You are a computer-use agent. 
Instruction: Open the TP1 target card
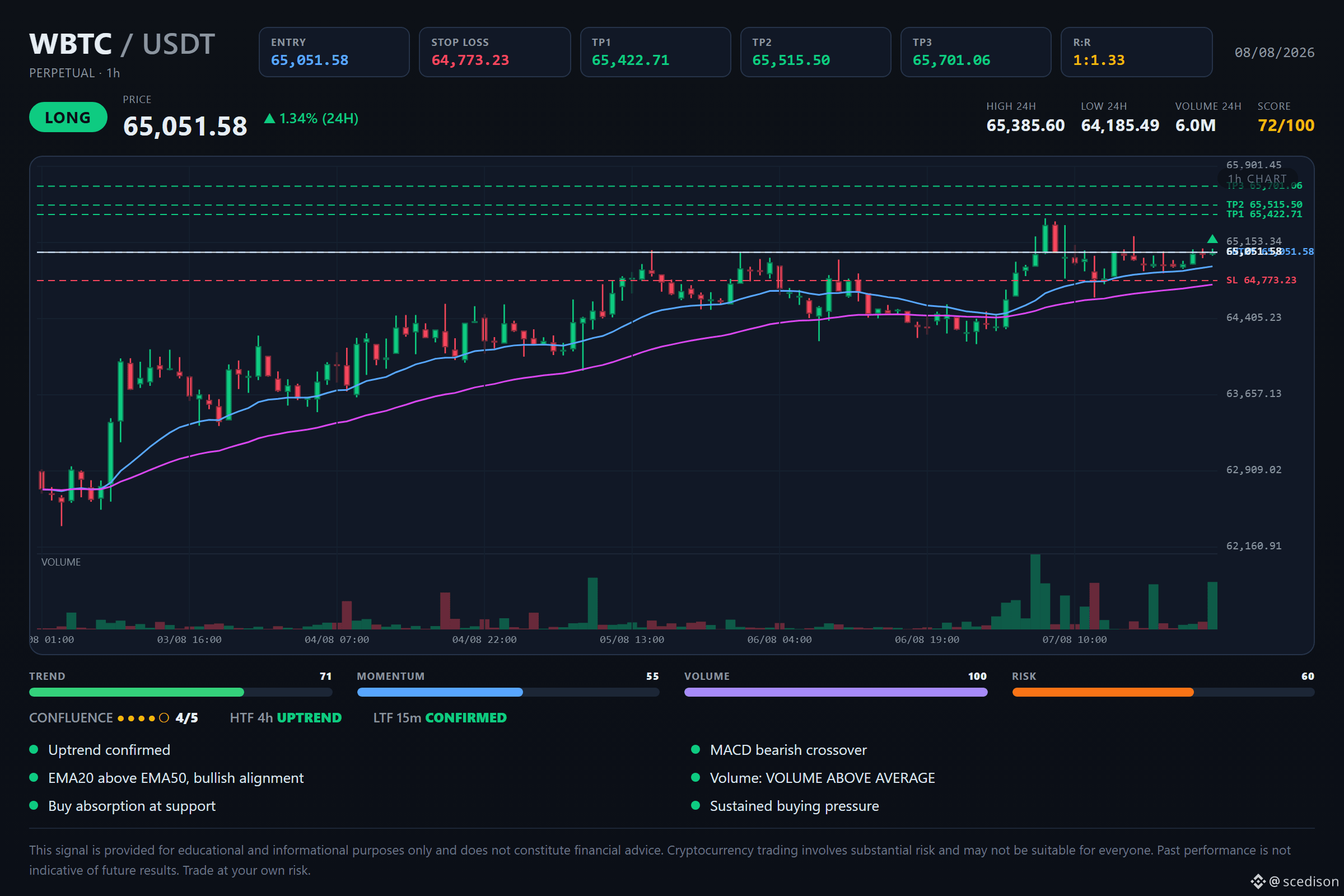click(655, 52)
